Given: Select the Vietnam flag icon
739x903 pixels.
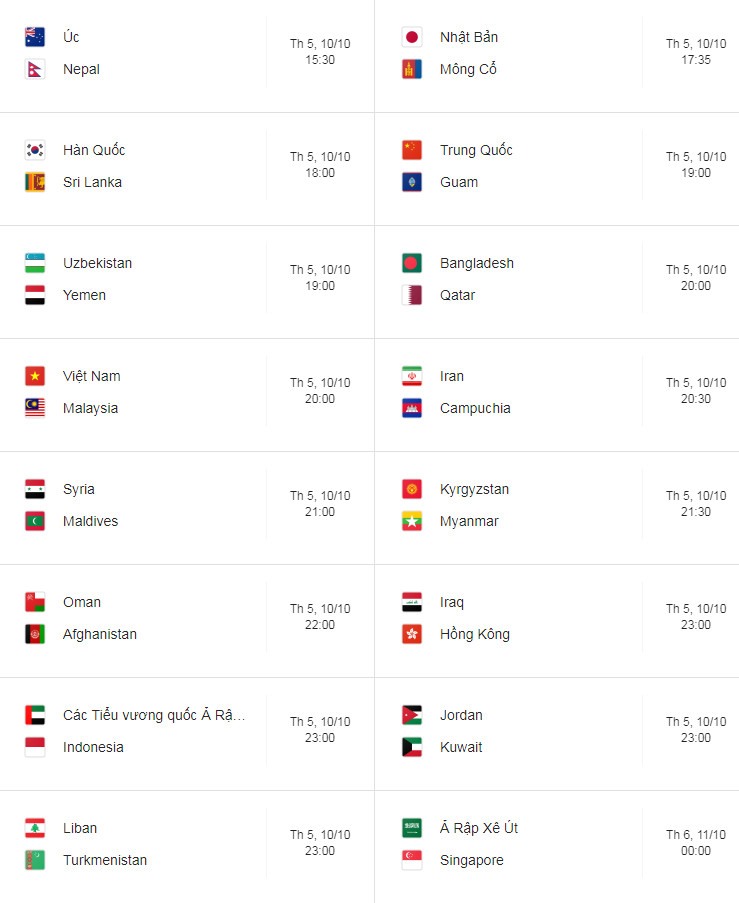Looking at the screenshot, I should 35,376.
